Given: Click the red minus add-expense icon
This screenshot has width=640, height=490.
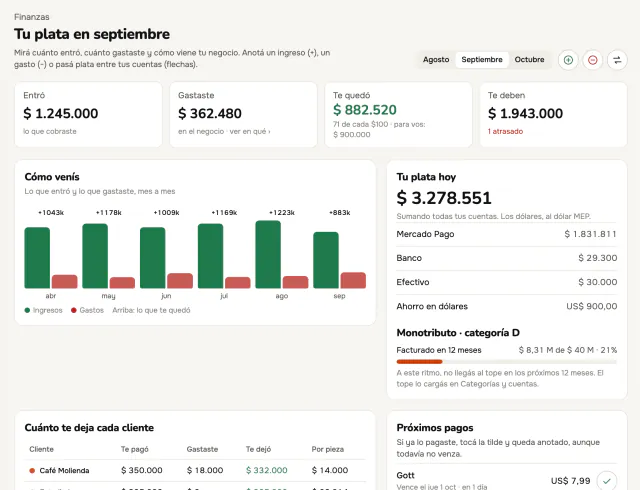Looking at the screenshot, I should coord(593,60).
